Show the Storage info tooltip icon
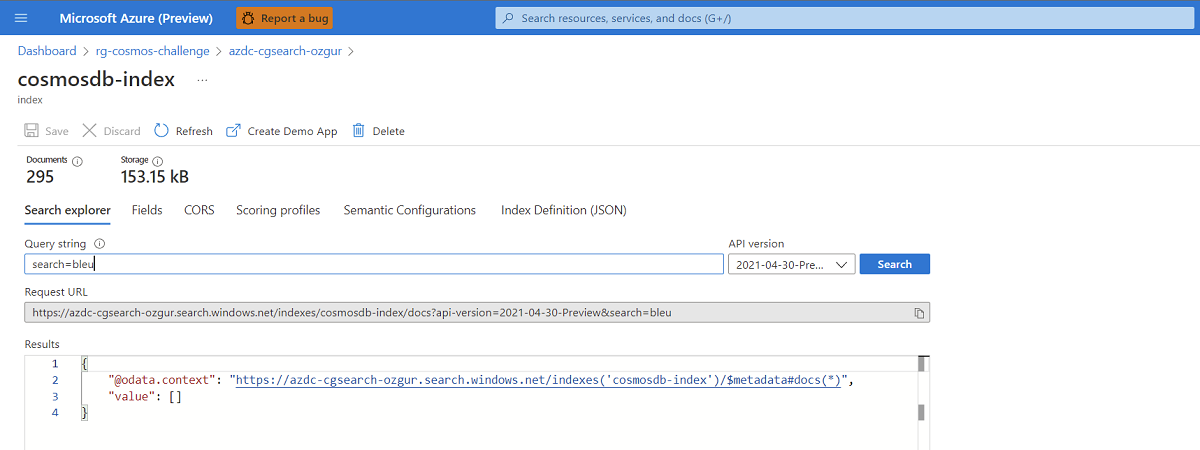Viewport: 1200px width, 450px height. pos(157,161)
